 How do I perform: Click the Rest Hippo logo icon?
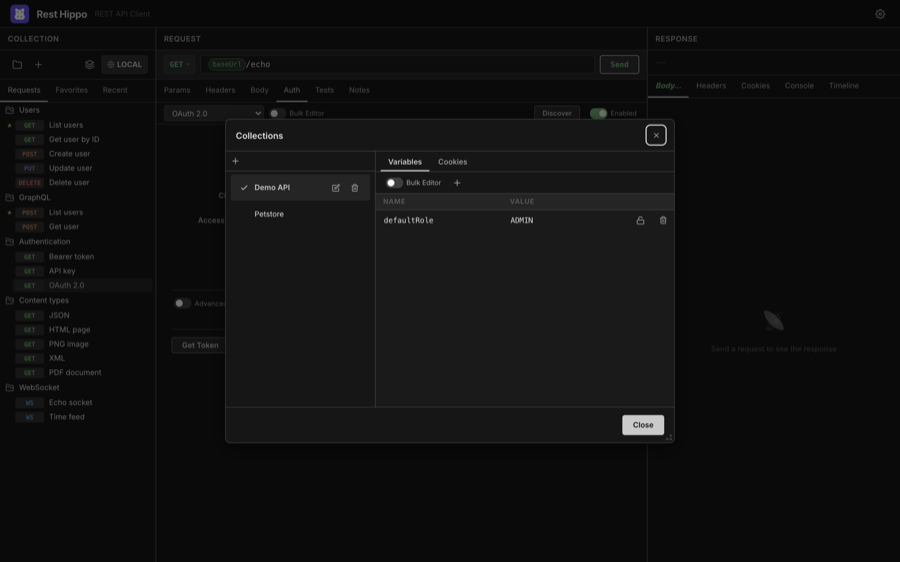[x=20, y=14]
